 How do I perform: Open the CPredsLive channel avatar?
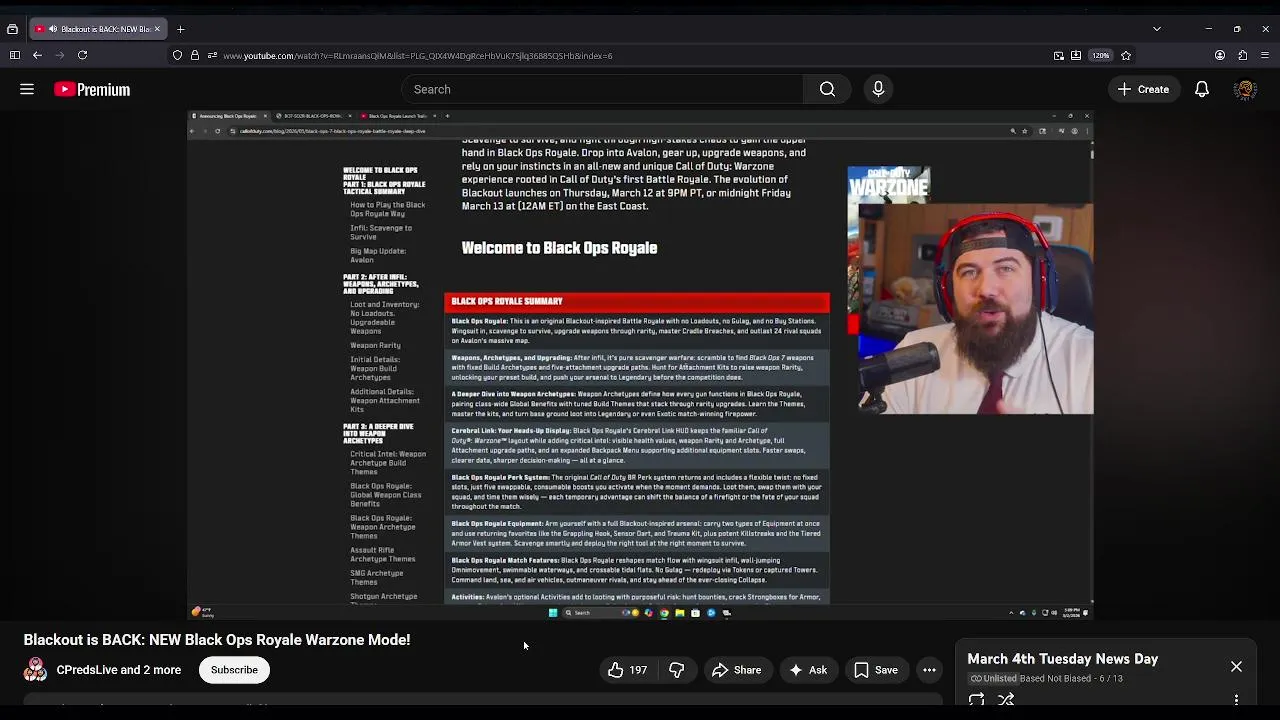coord(35,670)
